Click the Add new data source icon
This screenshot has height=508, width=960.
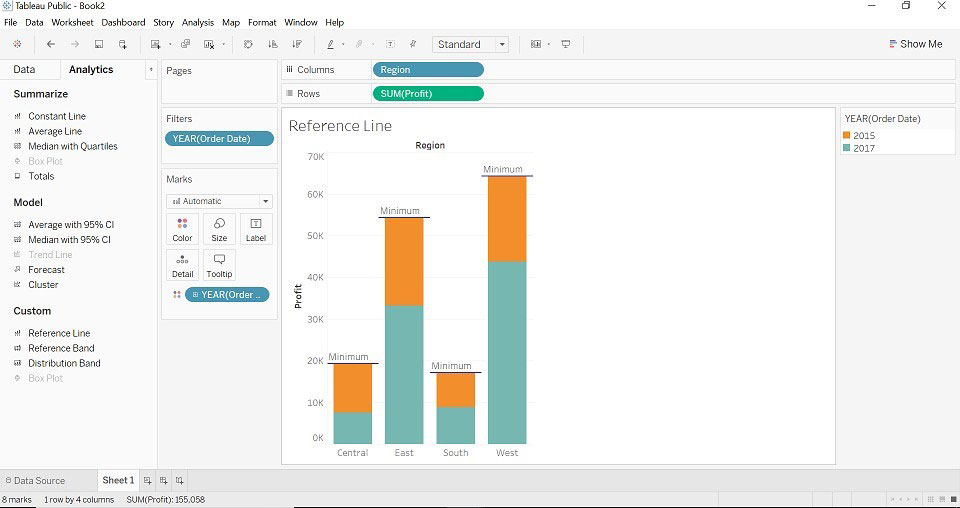pos(123,44)
